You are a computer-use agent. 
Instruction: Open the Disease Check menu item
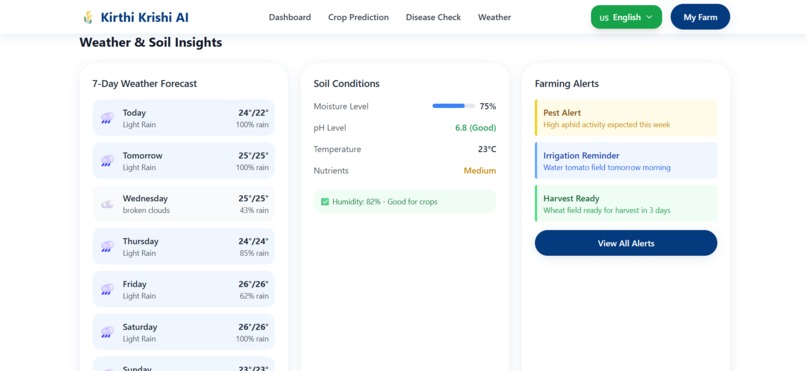pyautogui.click(x=433, y=17)
